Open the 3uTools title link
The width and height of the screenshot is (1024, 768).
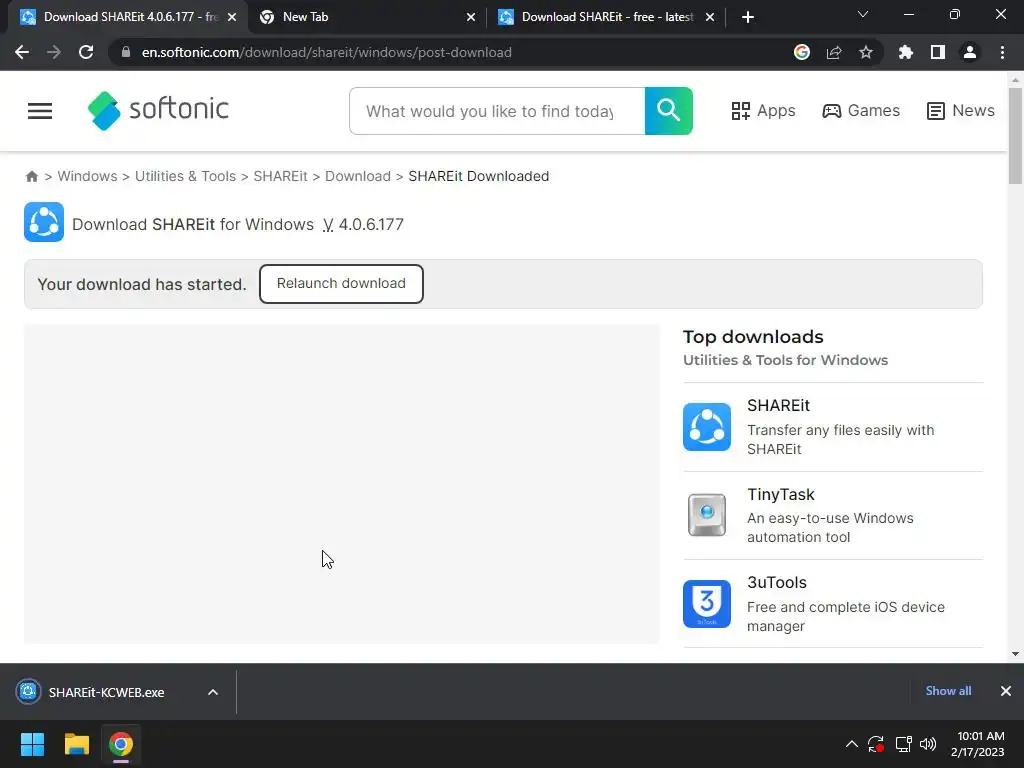777,583
